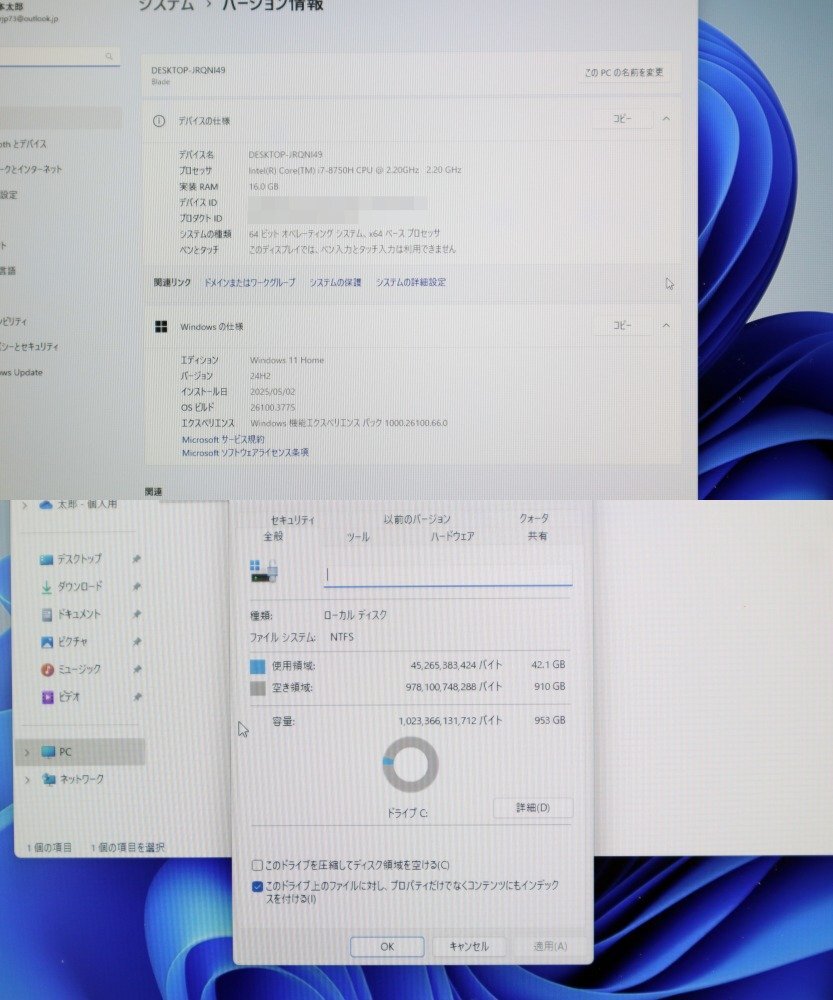
Task: Click the ピクチャ image icon
Action: click(47, 642)
